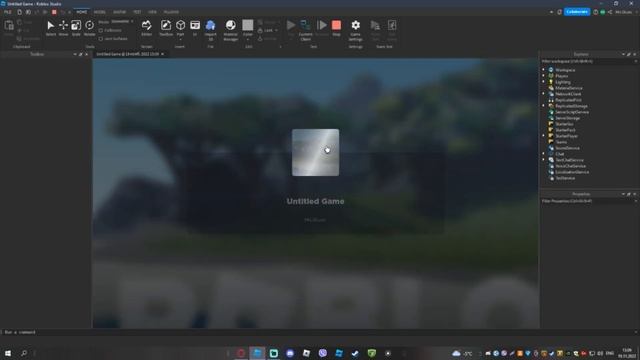Switch to the AVATAR ribbon tab
640x360 pixels.
[119, 12]
